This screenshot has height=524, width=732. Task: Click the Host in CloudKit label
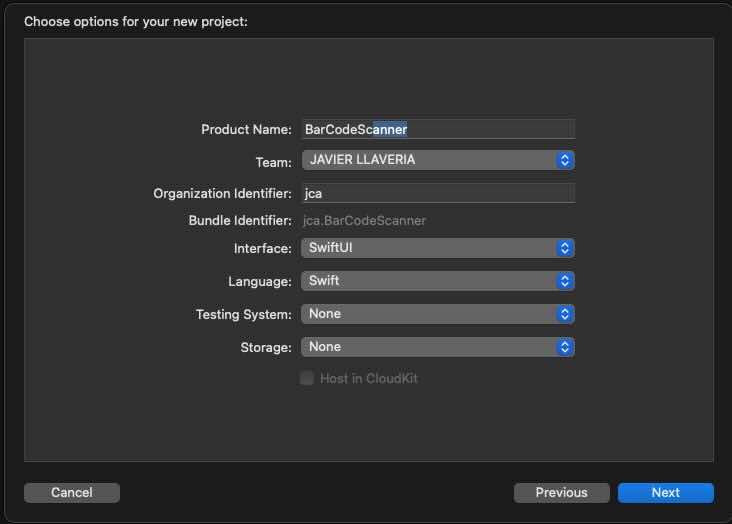pos(369,378)
